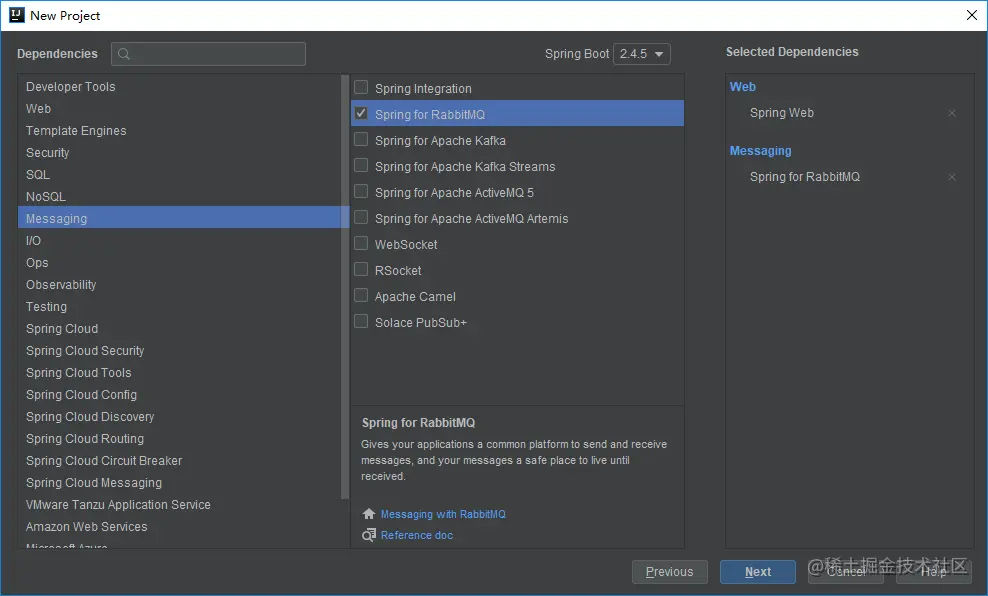Select Spring Web in Selected Dependencies

tap(782, 113)
